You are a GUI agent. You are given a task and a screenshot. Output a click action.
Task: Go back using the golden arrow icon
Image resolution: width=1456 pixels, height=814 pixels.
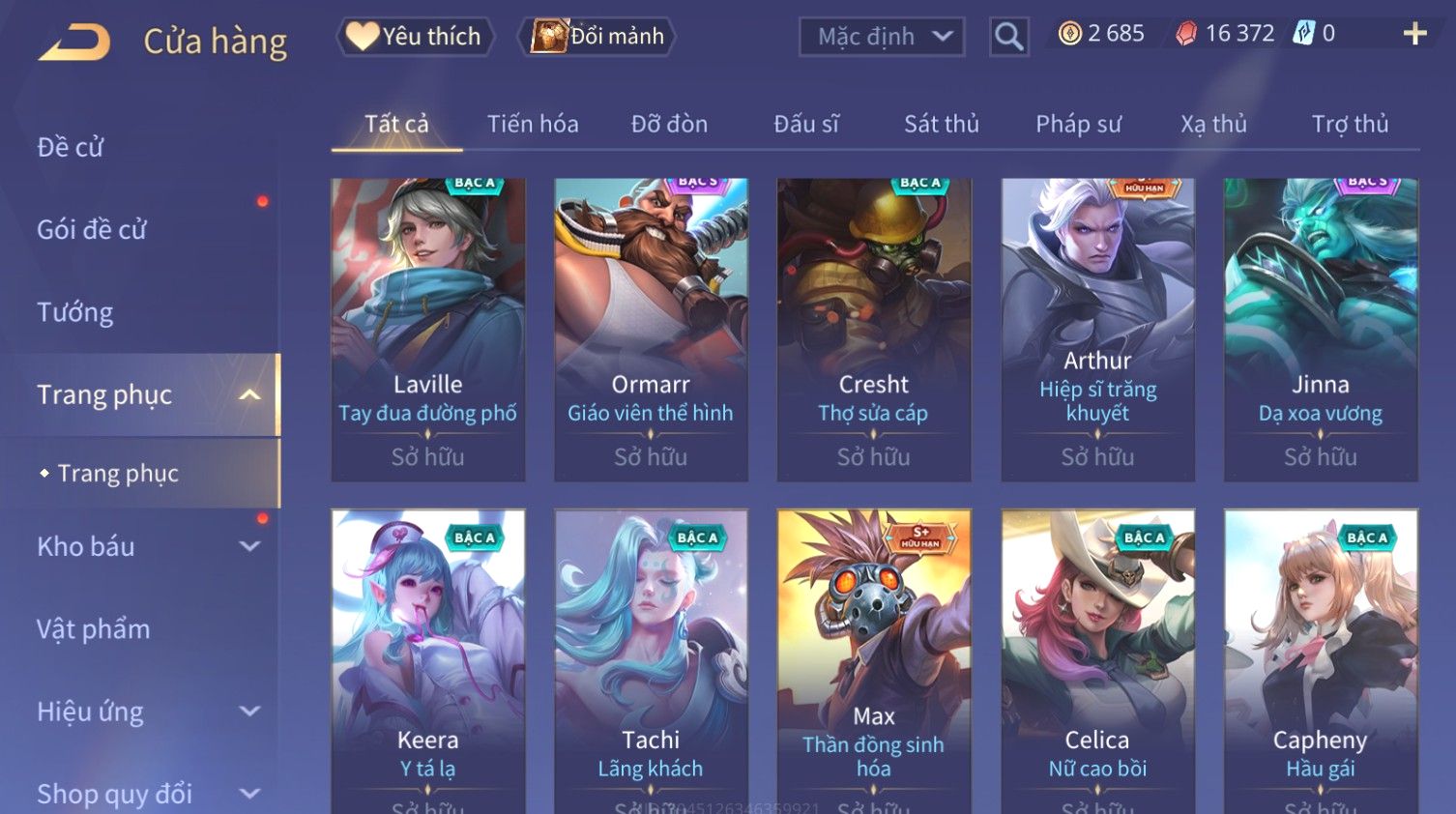click(74, 43)
